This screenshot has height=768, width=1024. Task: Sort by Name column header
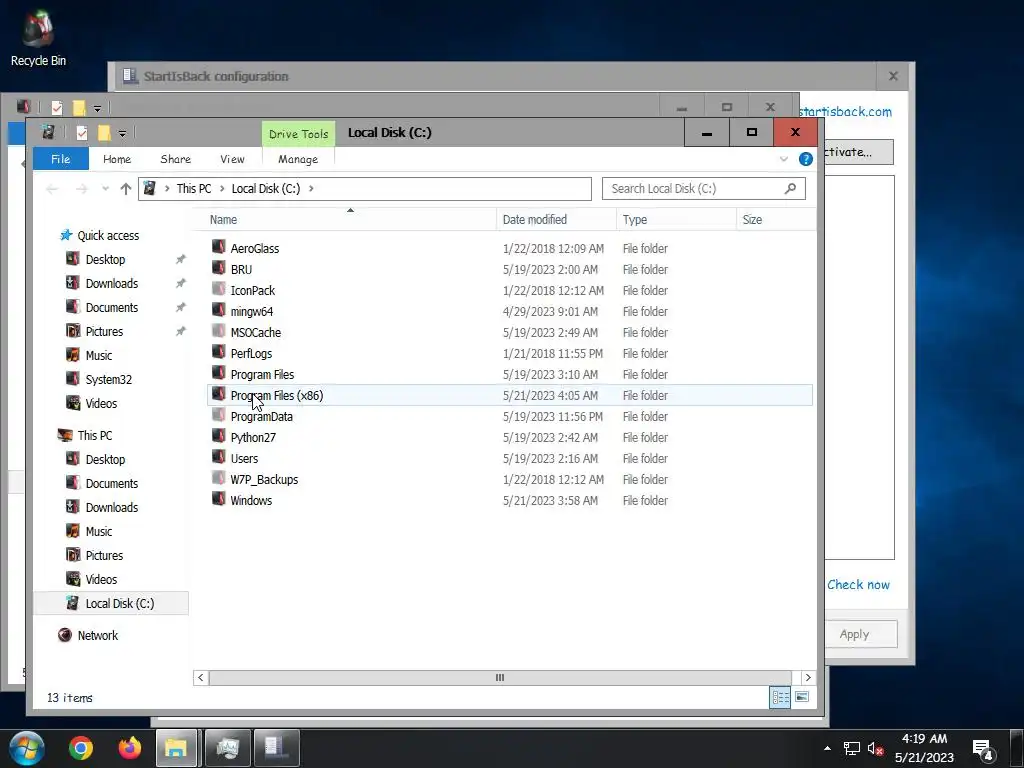(x=351, y=219)
